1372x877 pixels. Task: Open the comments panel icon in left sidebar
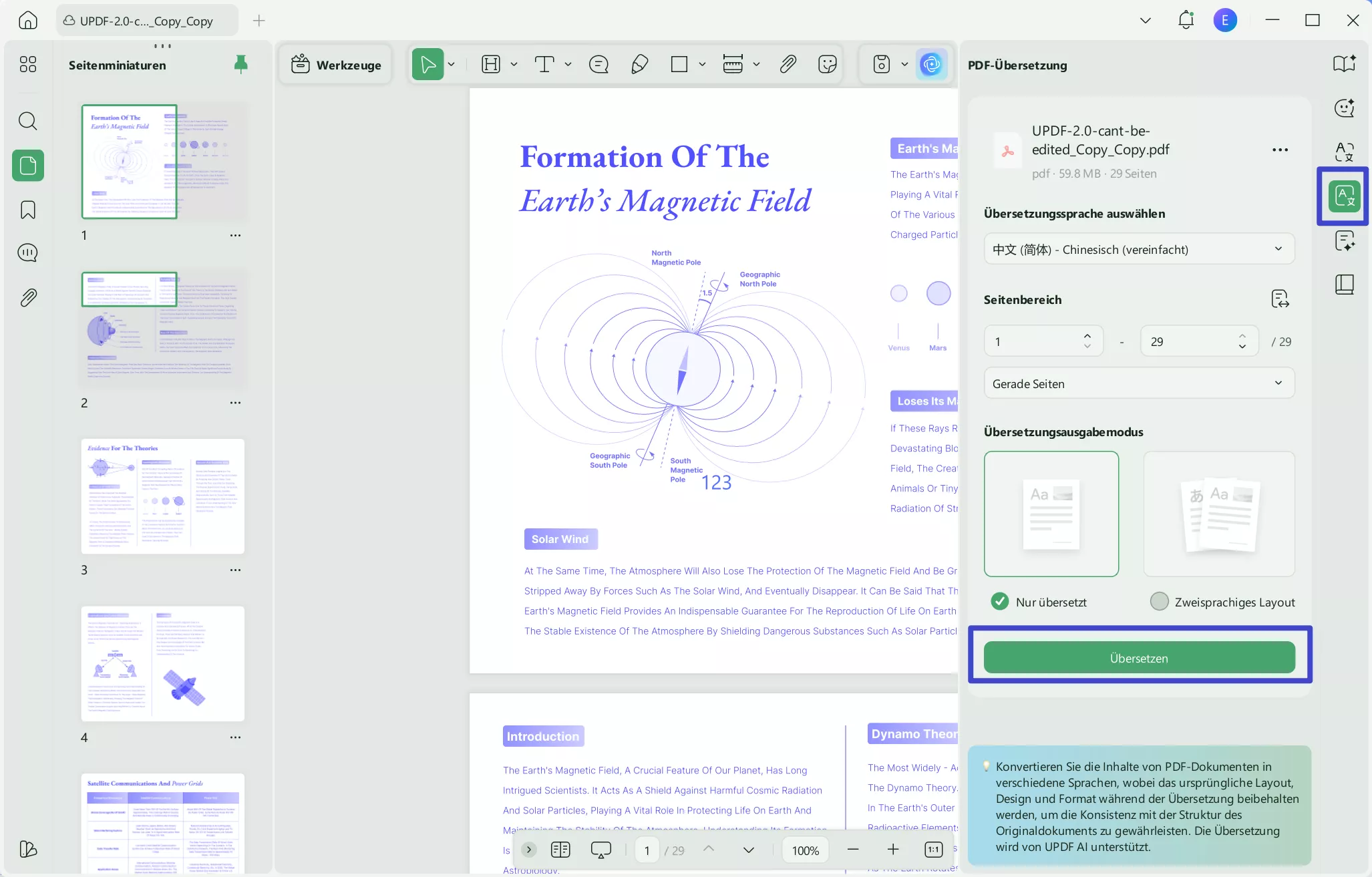point(28,253)
